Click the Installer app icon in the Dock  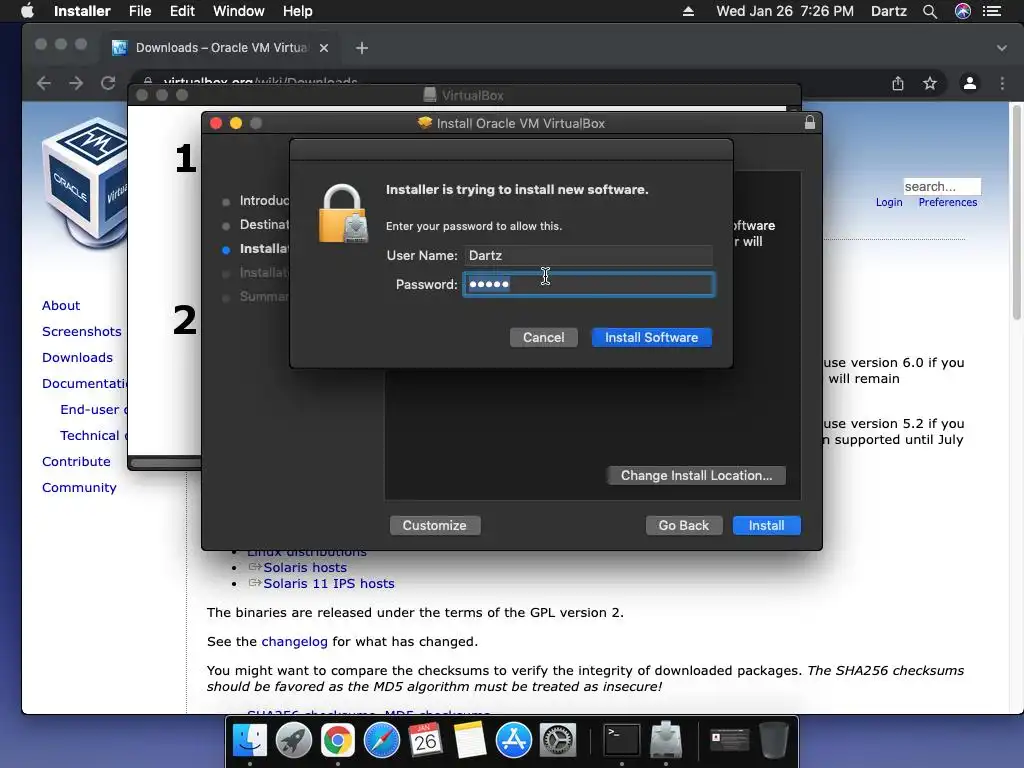tap(665, 741)
